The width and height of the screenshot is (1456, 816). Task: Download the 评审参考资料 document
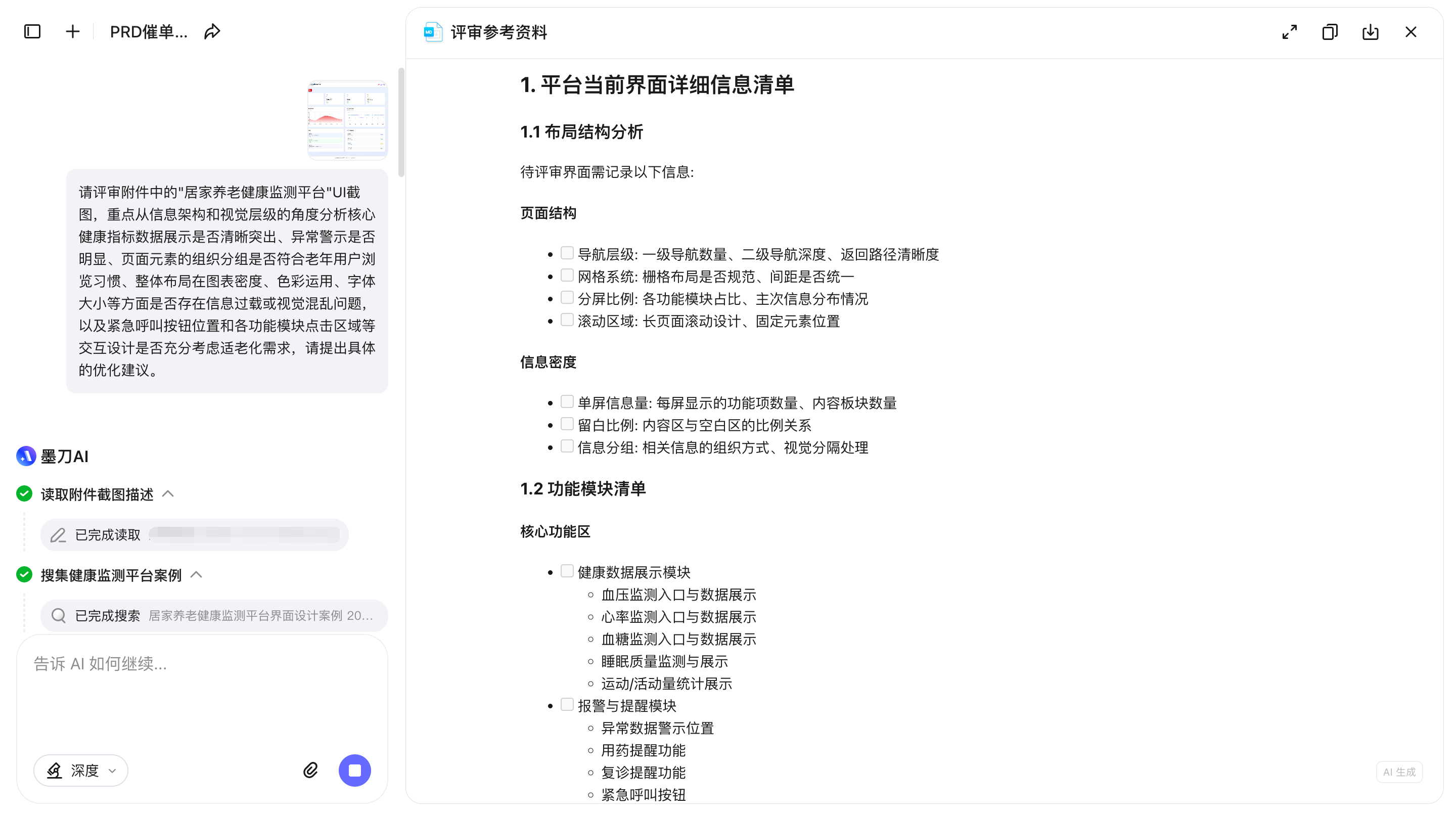[x=1370, y=32]
